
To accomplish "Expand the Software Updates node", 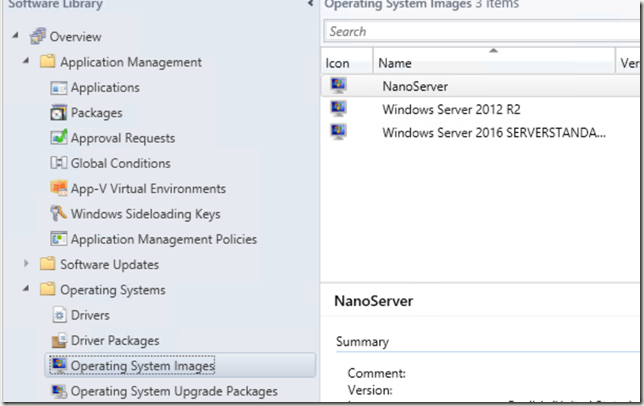I will (26, 264).
